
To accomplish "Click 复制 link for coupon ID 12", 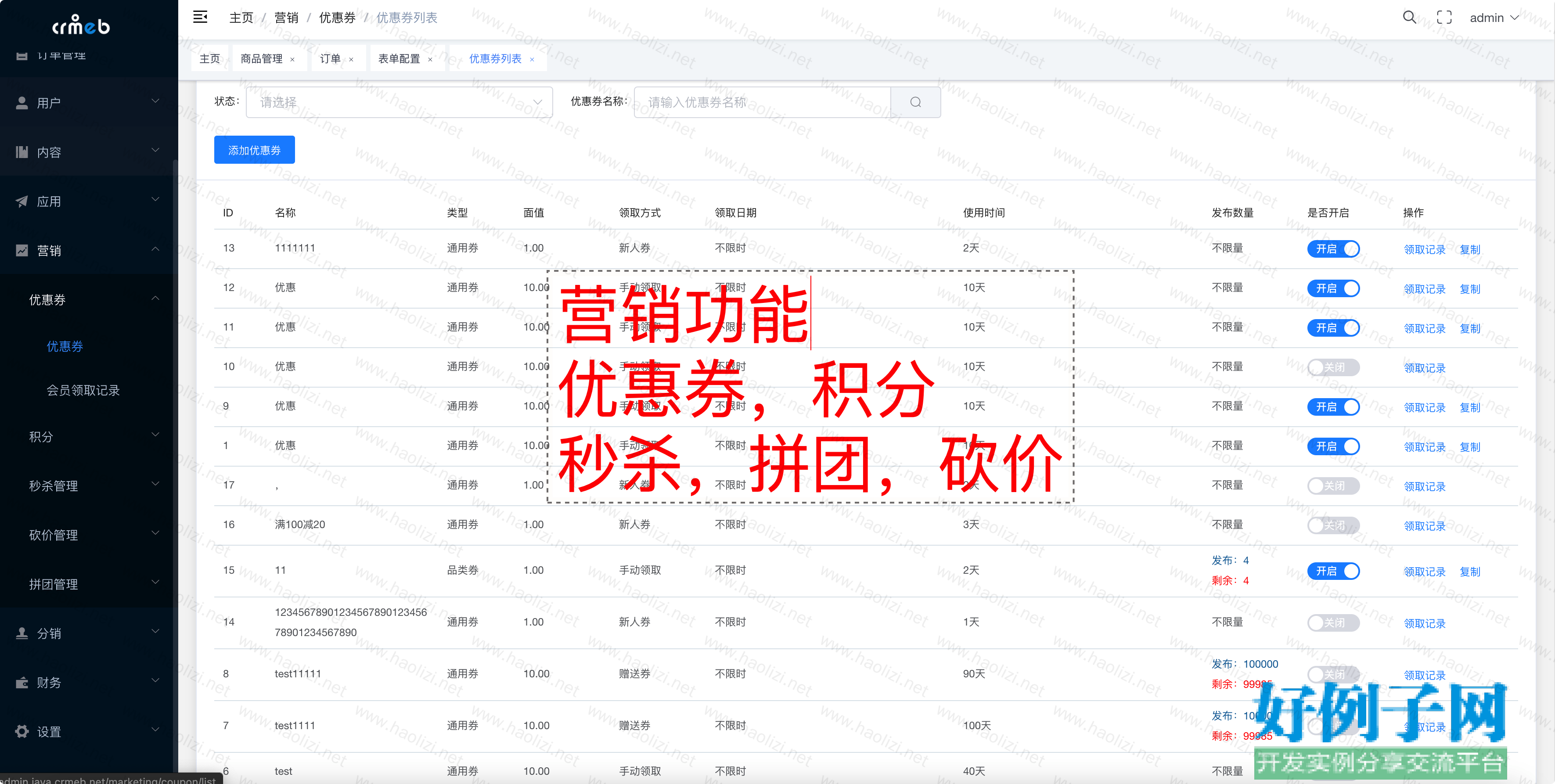I will coord(1469,289).
